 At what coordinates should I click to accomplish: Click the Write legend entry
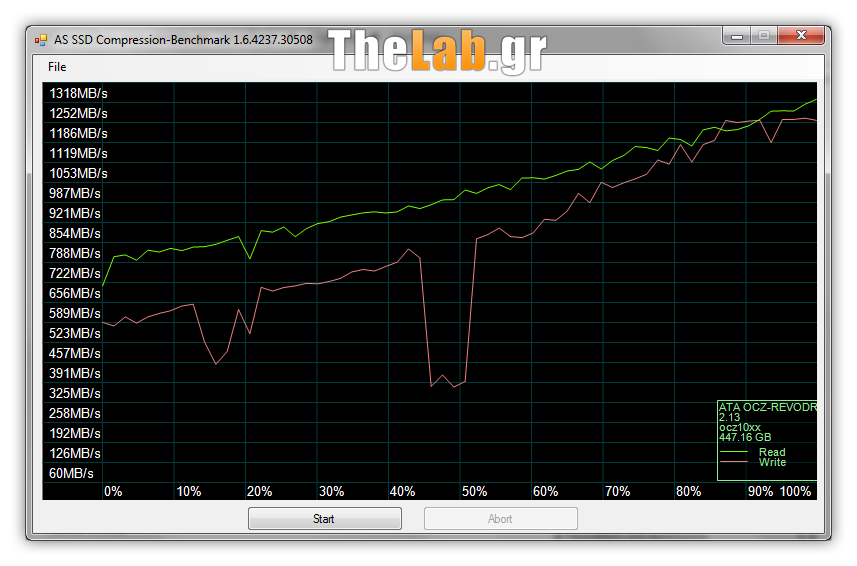coord(772,462)
